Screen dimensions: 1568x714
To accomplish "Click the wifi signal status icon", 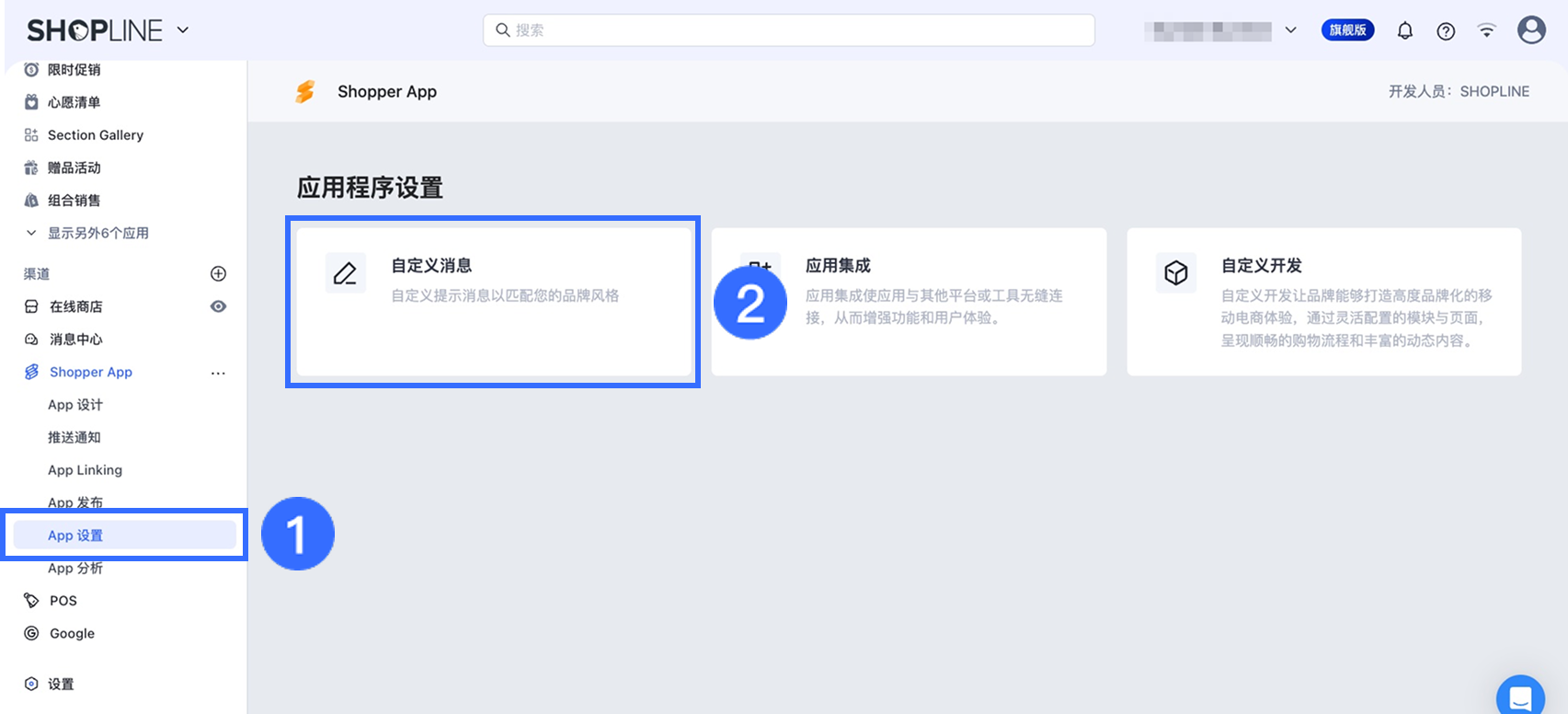I will click(x=1486, y=30).
